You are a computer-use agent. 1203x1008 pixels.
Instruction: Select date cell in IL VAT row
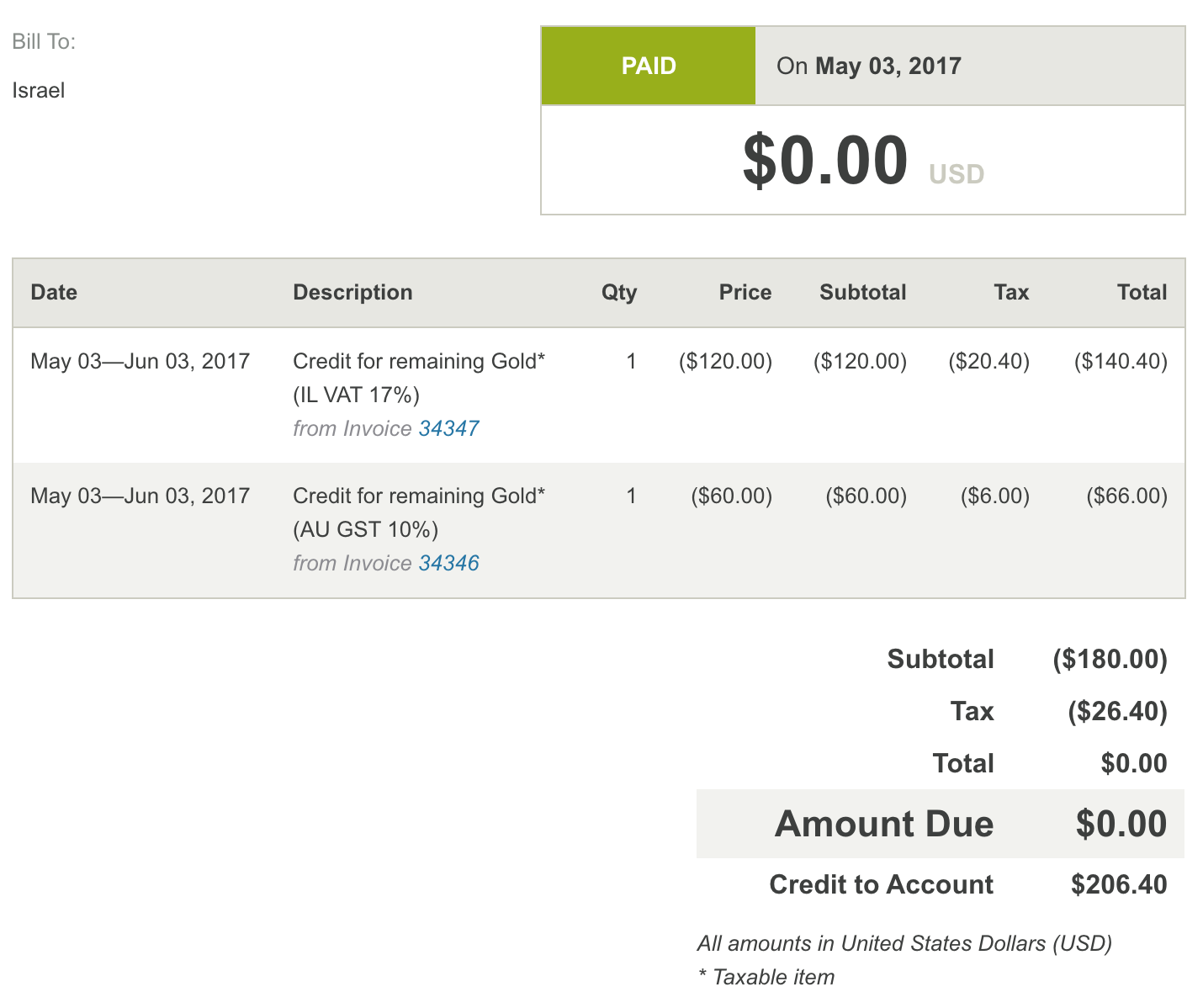[x=140, y=361]
